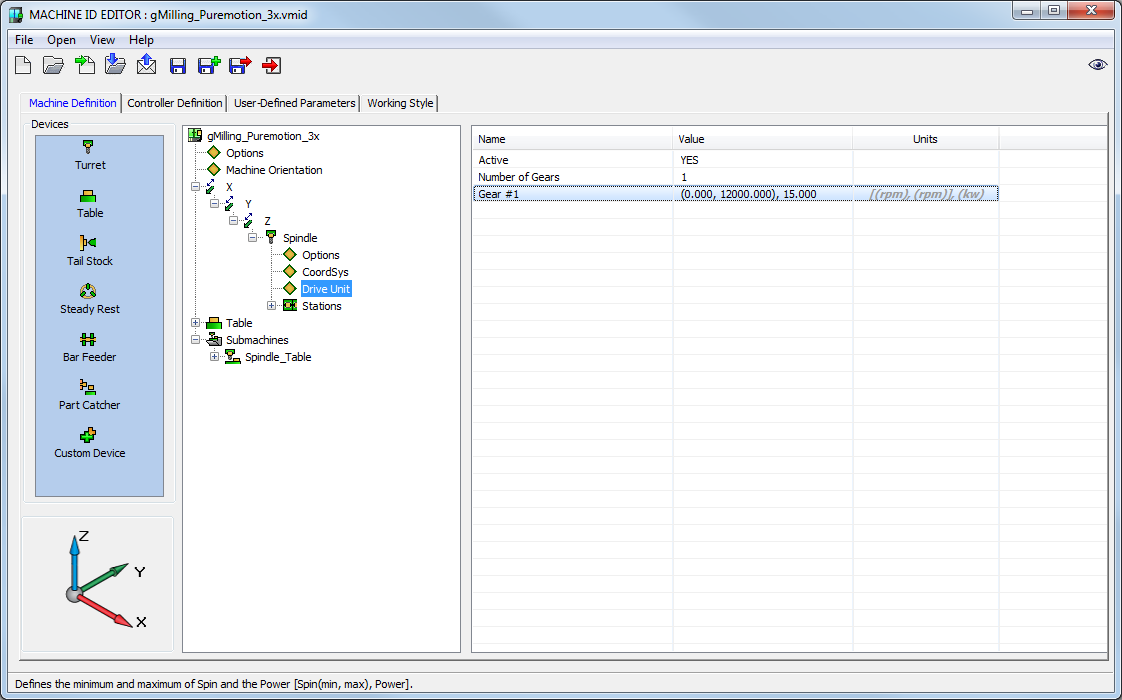1122x700 pixels.
Task: Select the Z axis tree item
Action: (268, 221)
